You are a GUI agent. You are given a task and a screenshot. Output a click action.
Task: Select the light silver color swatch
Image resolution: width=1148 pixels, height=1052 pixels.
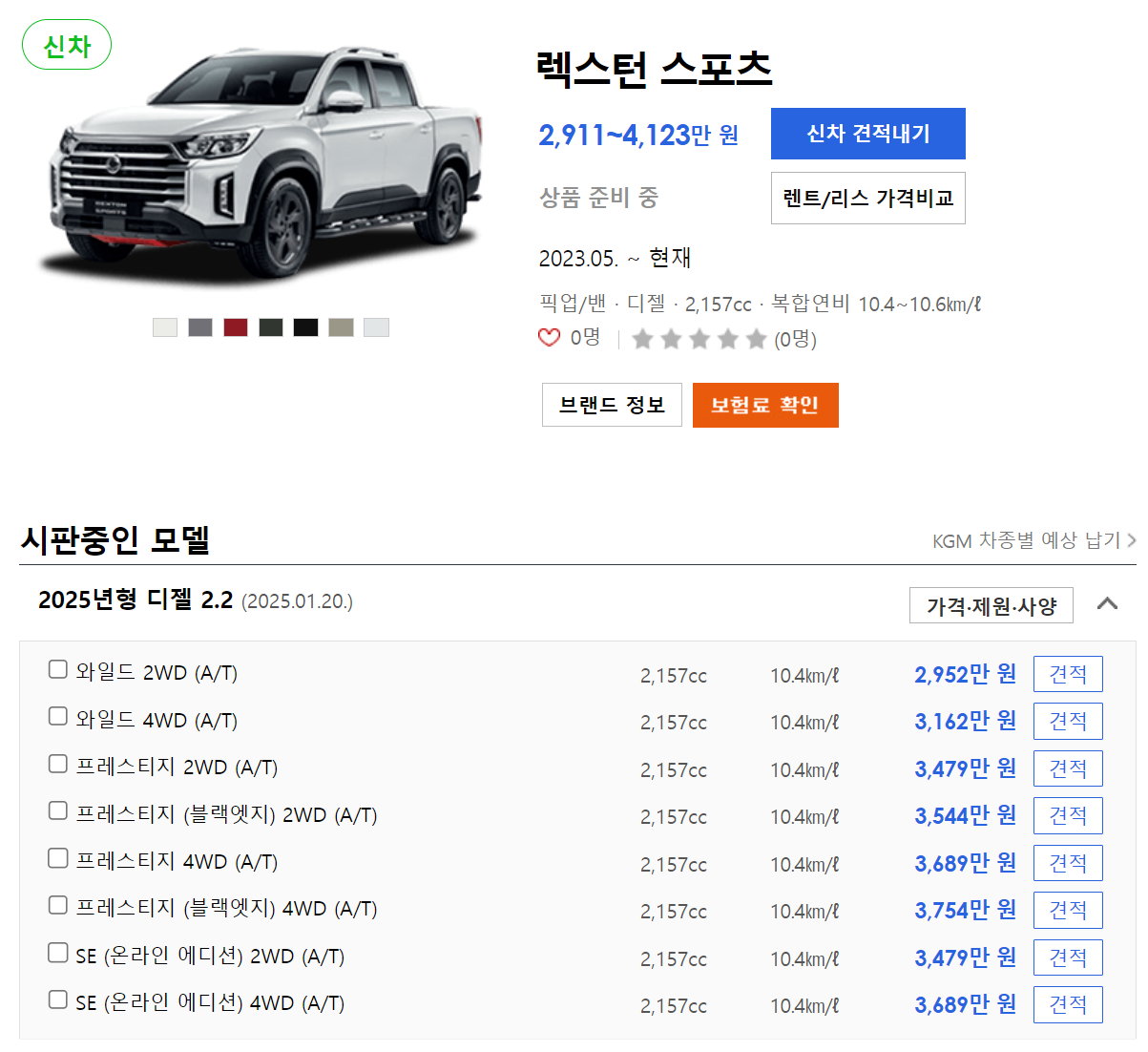click(x=376, y=327)
